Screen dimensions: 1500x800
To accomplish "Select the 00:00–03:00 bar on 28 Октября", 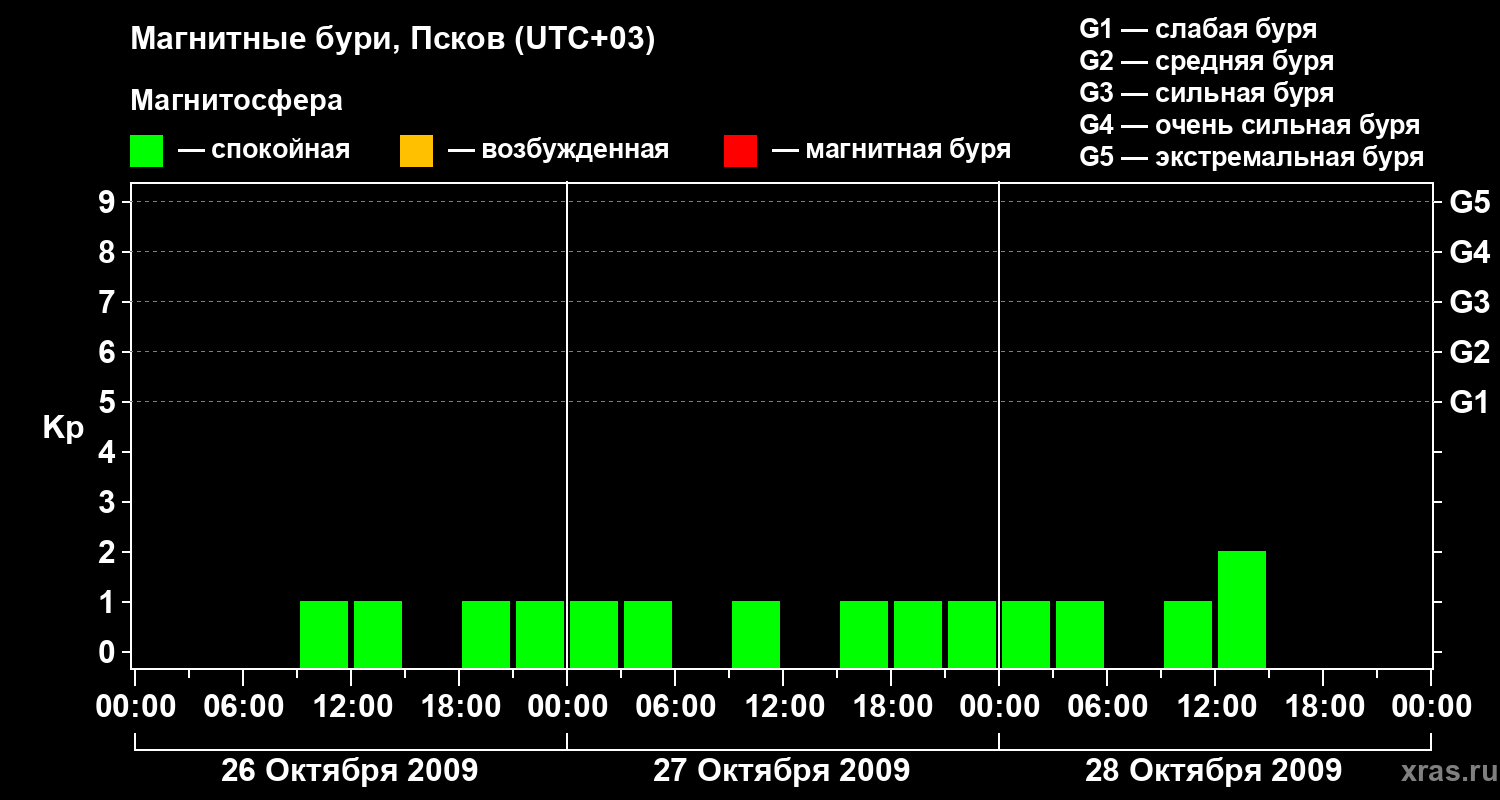I will pyautogui.click(x=1026, y=634).
